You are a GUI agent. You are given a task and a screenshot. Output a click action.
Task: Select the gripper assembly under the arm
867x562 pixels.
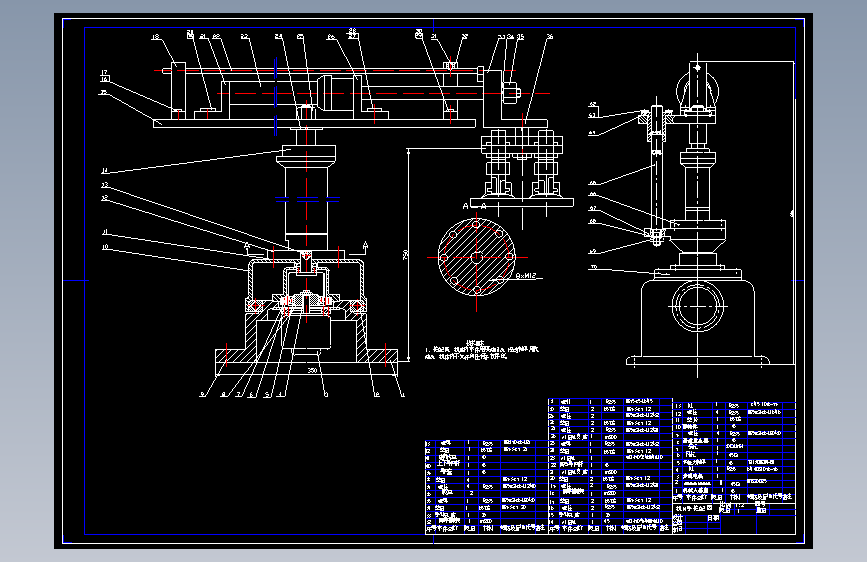tap(522, 170)
